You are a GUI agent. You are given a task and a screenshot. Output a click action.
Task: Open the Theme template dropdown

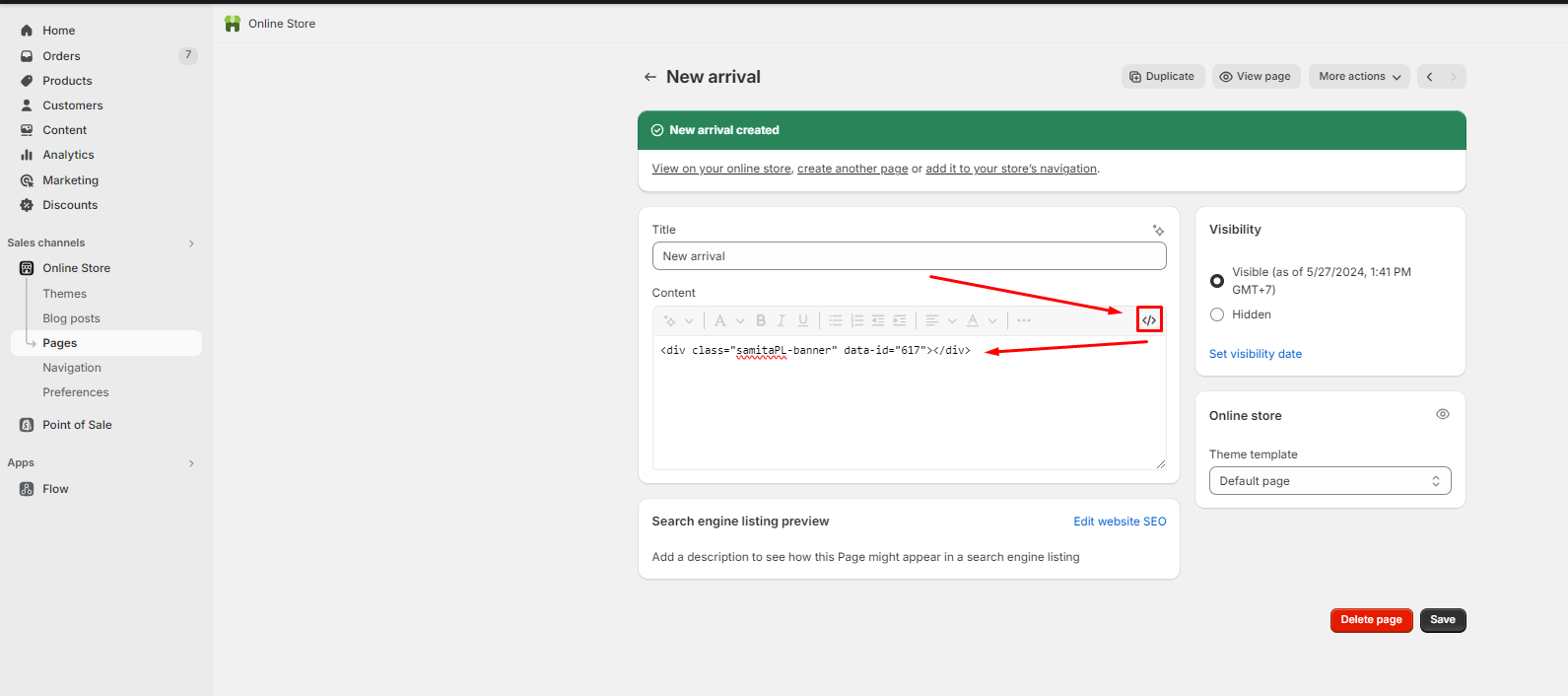(1329, 481)
